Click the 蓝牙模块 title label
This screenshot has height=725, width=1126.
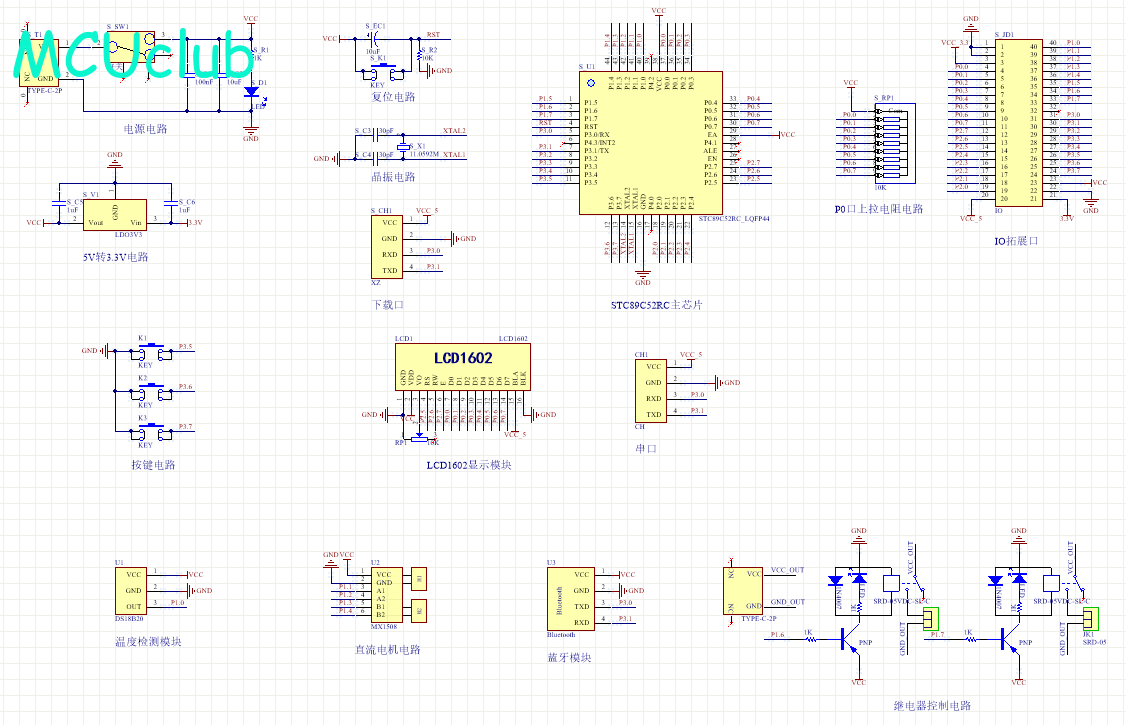pyautogui.click(x=569, y=658)
